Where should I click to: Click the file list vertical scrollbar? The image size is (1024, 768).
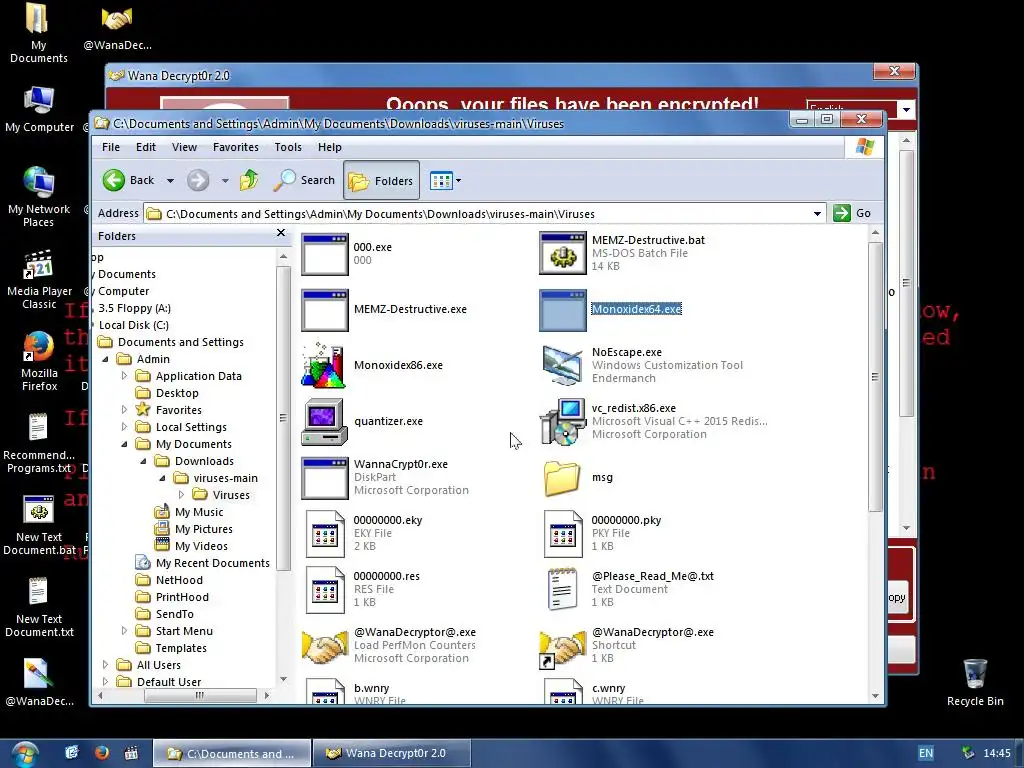[875, 376]
